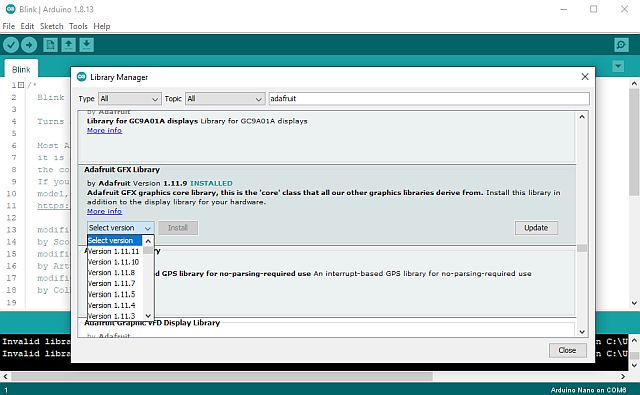Open More info link for GC9A01A library

(104, 130)
